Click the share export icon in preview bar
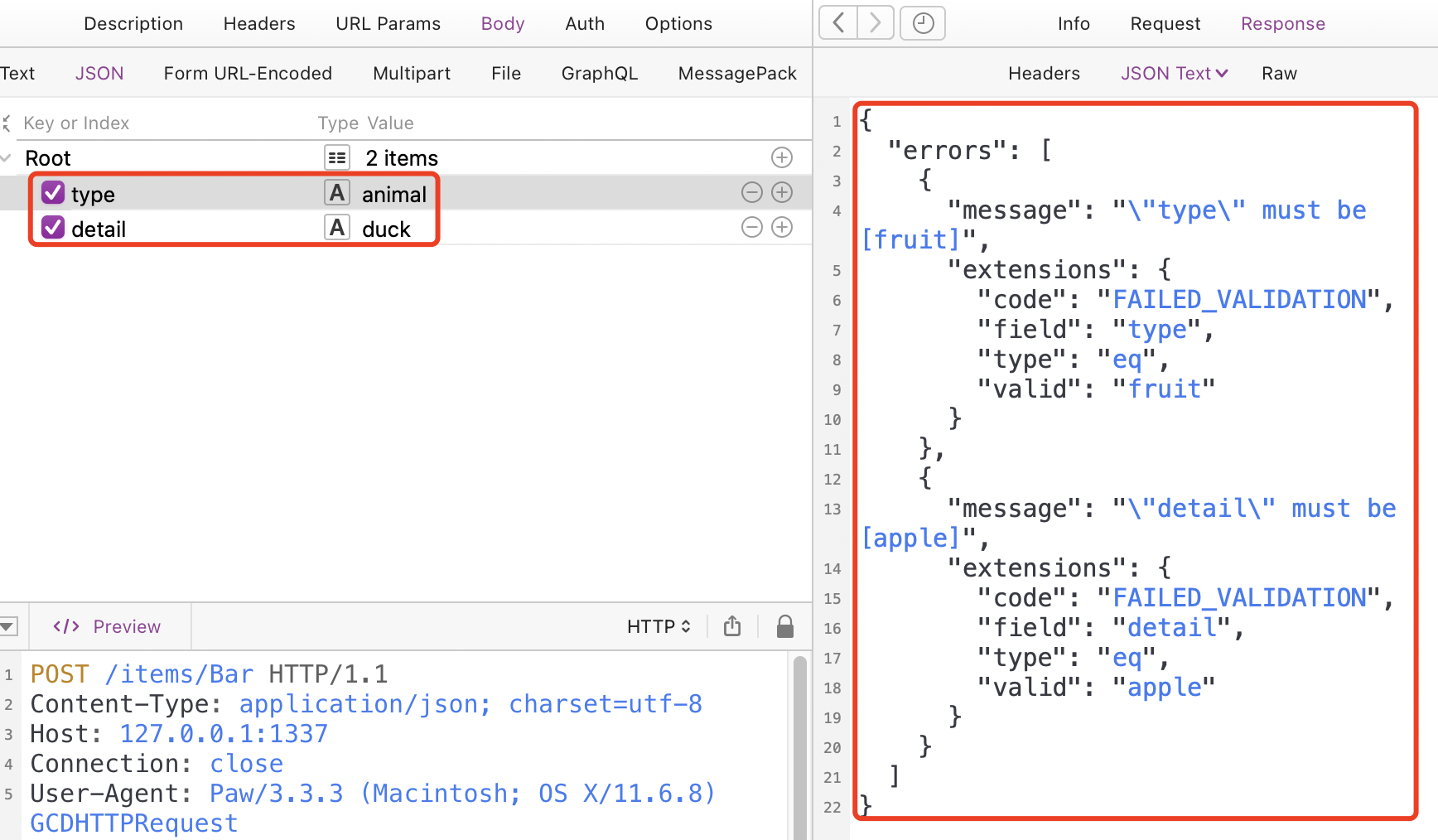This screenshot has height=840, width=1438. [x=732, y=626]
